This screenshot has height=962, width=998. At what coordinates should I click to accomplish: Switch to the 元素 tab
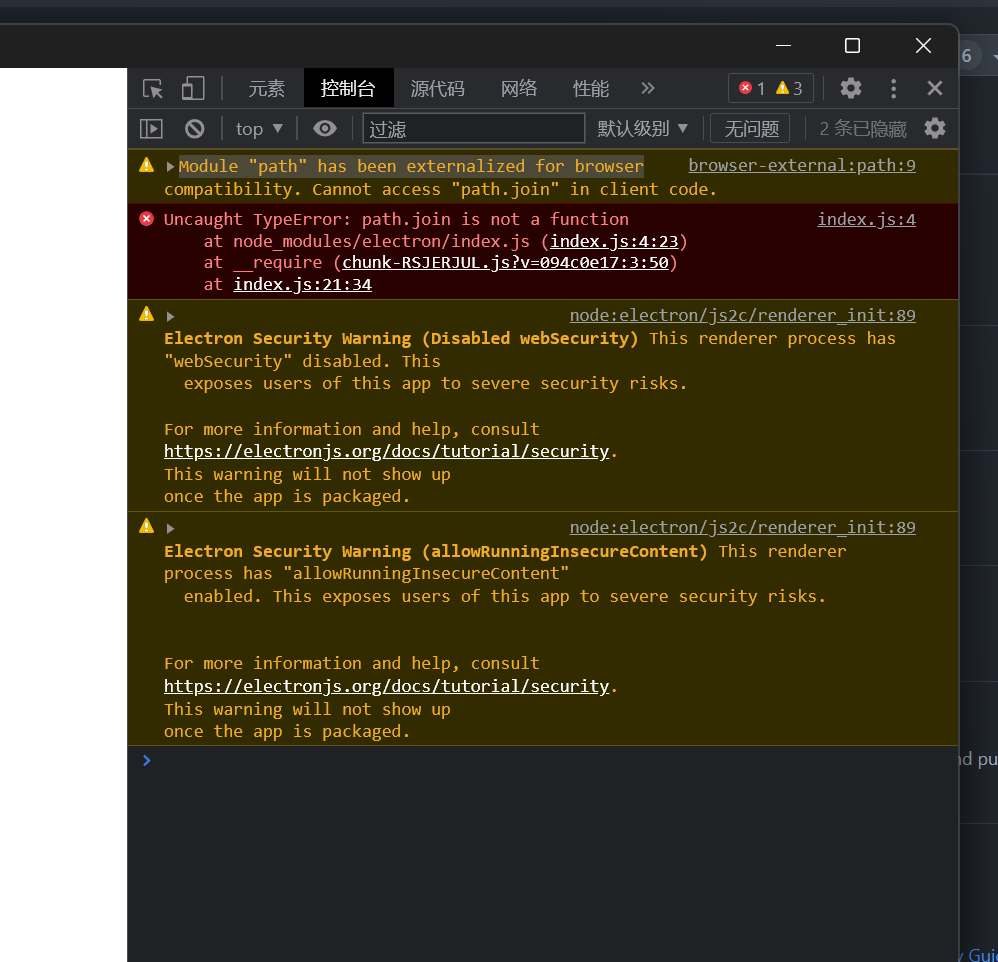[266, 88]
